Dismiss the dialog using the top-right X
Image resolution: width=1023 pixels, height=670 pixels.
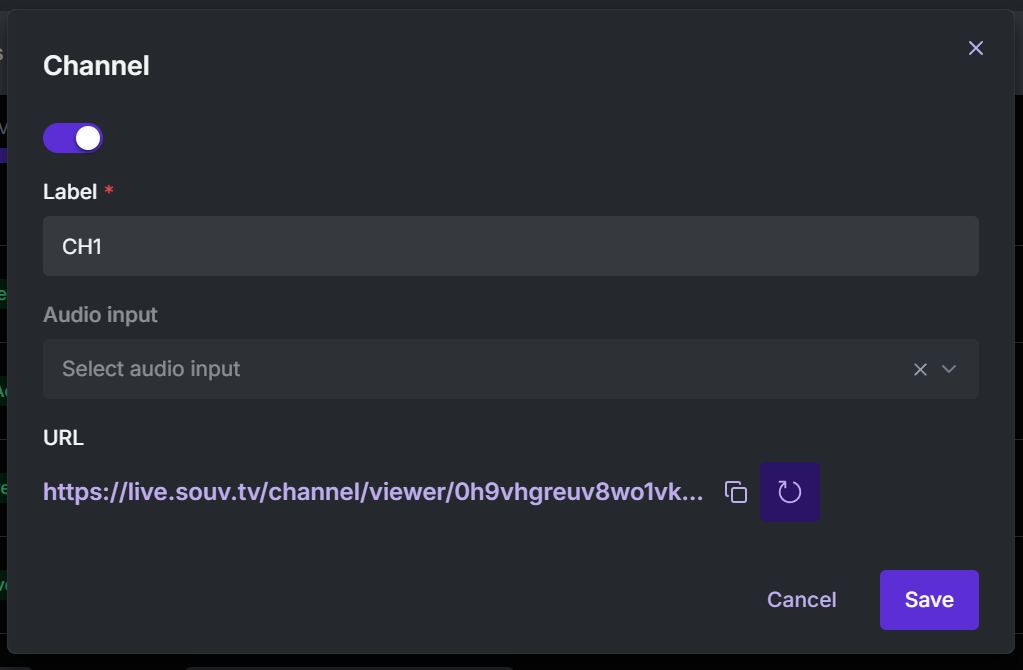tap(975, 47)
